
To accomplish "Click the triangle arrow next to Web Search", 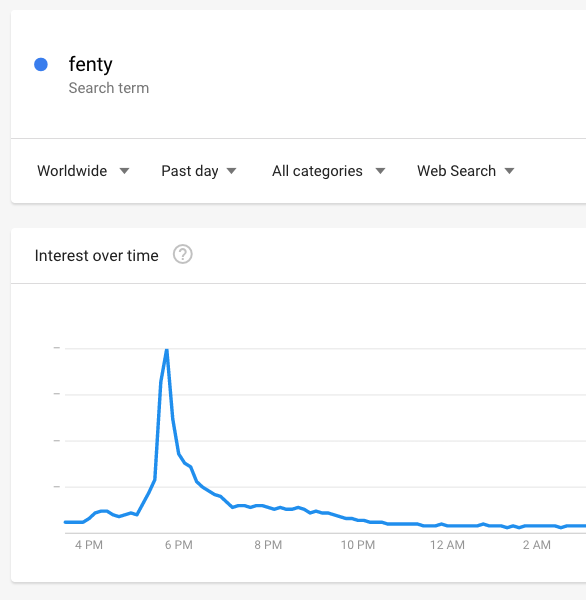I will point(509,171).
